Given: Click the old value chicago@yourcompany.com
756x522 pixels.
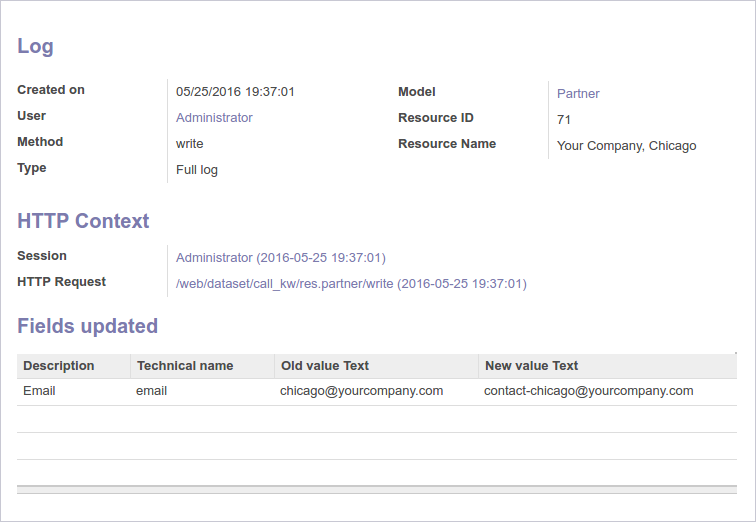Looking at the screenshot, I should 361,391.
